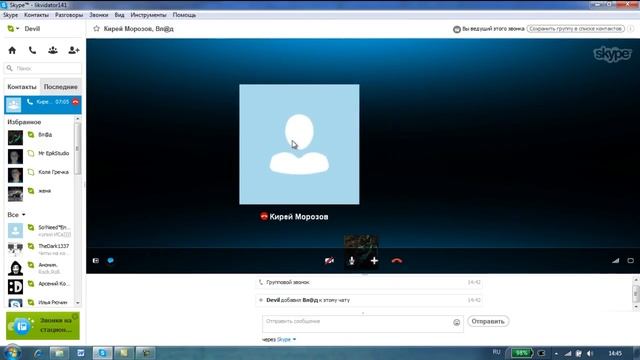Mute the microphone in call bar
640x360 pixels.
351,260
